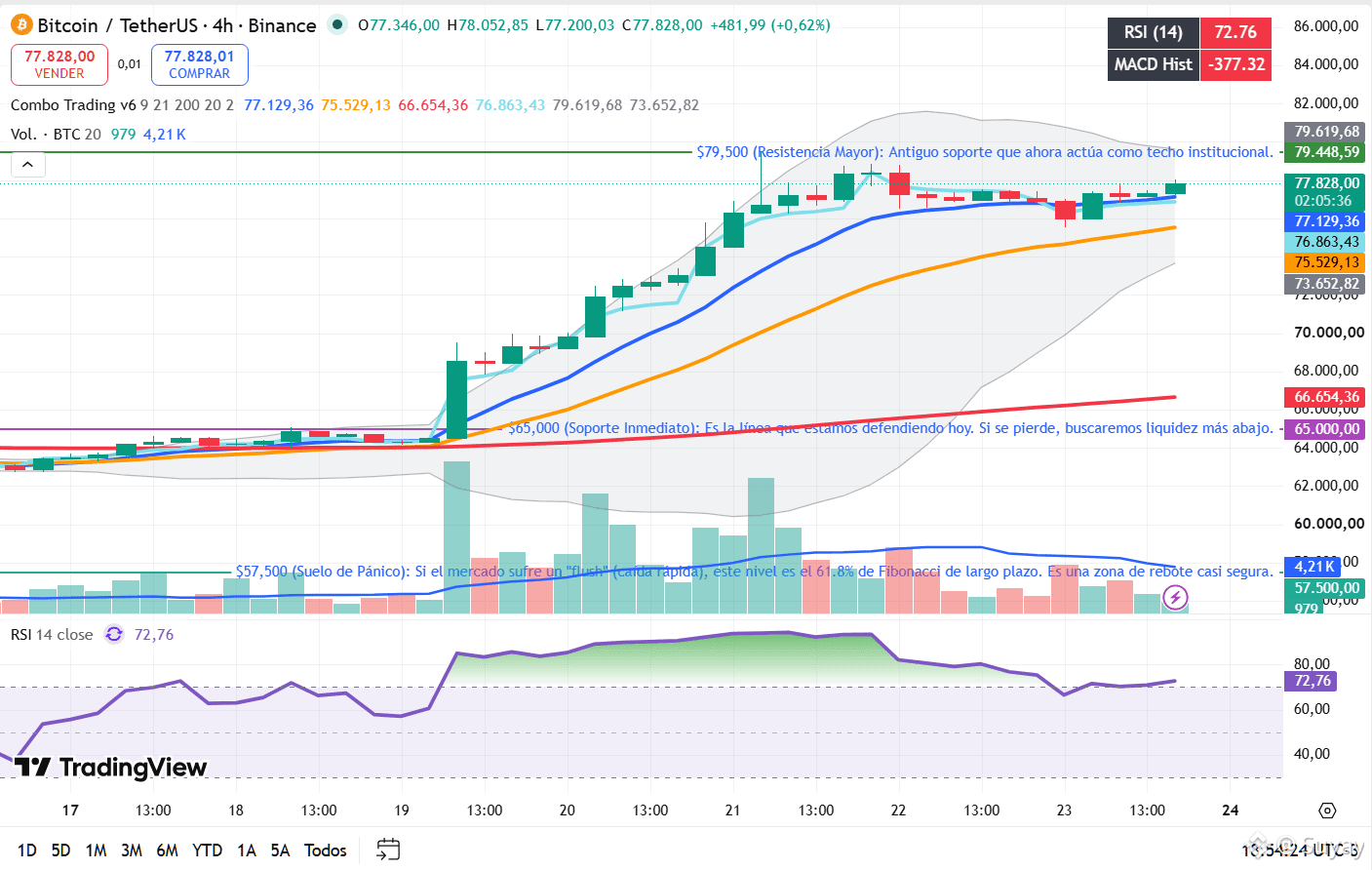Select the 5D time range

(x=60, y=850)
